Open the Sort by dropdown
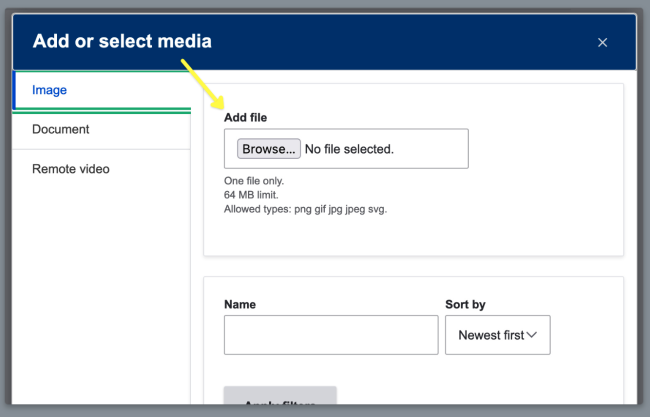 pyautogui.click(x=497, y=335)
